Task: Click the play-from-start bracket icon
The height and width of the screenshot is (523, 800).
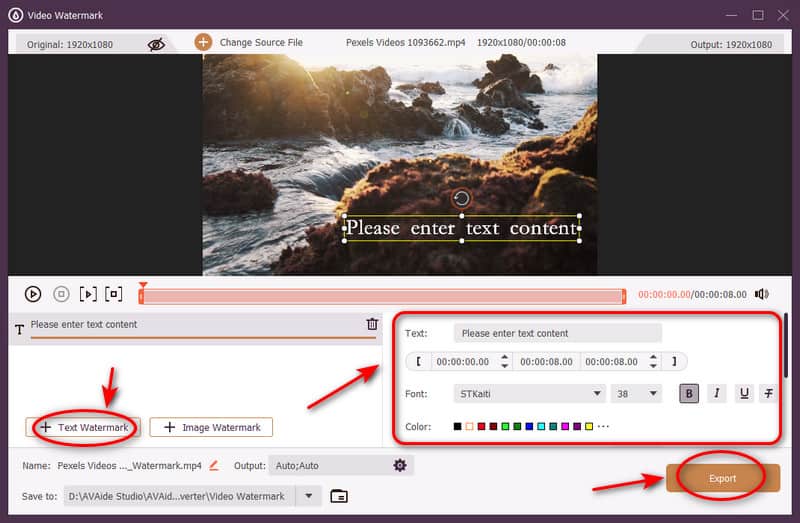Action: pos(88,294)
